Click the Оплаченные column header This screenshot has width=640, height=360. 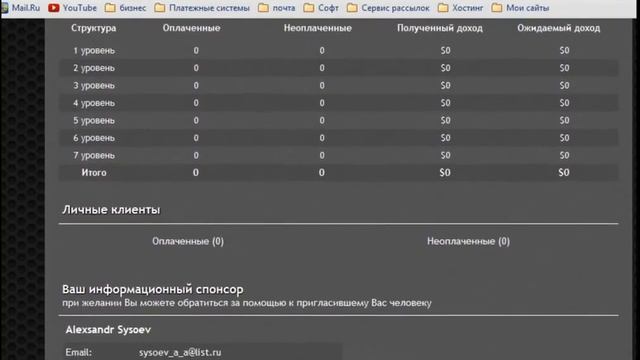click(x=191, y=28)
